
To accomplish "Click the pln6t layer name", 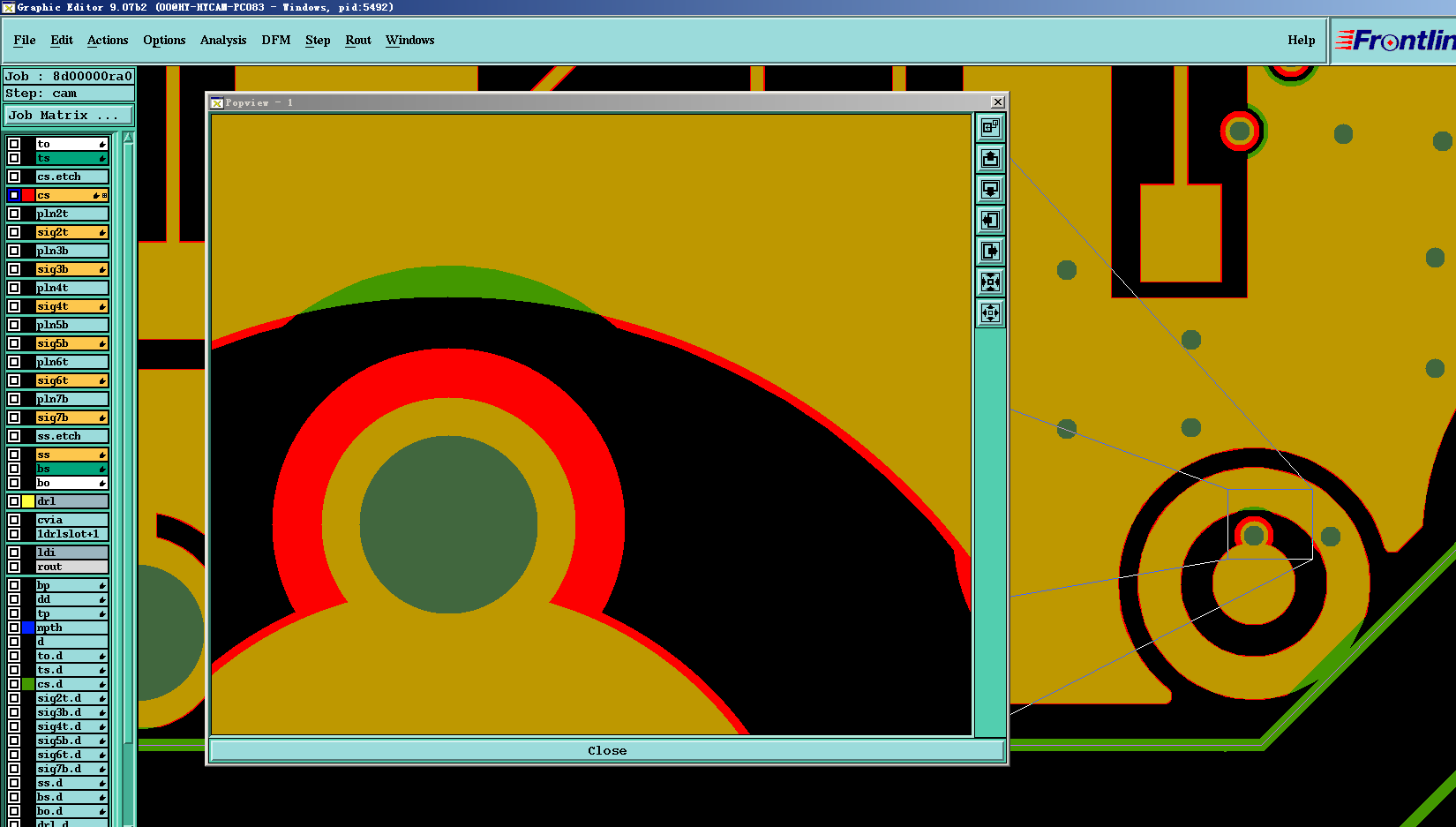I will coord(71,362).
